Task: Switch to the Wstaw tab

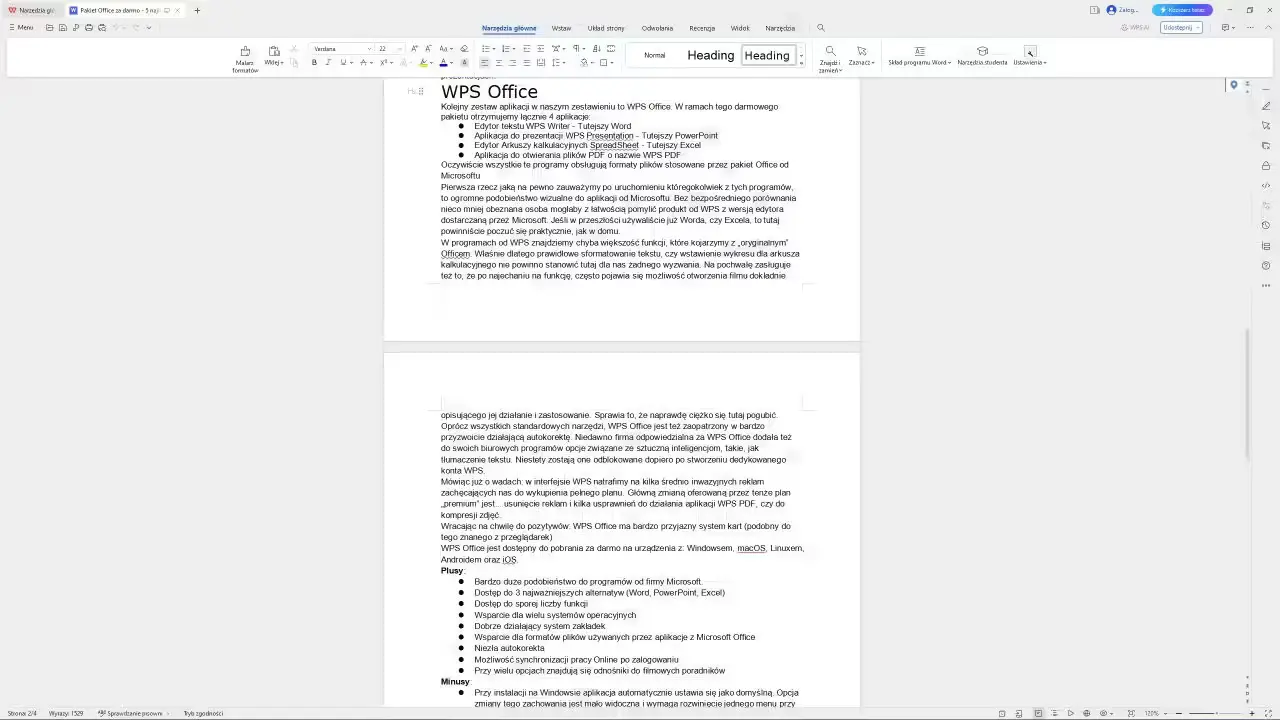Action: (561, 28)
